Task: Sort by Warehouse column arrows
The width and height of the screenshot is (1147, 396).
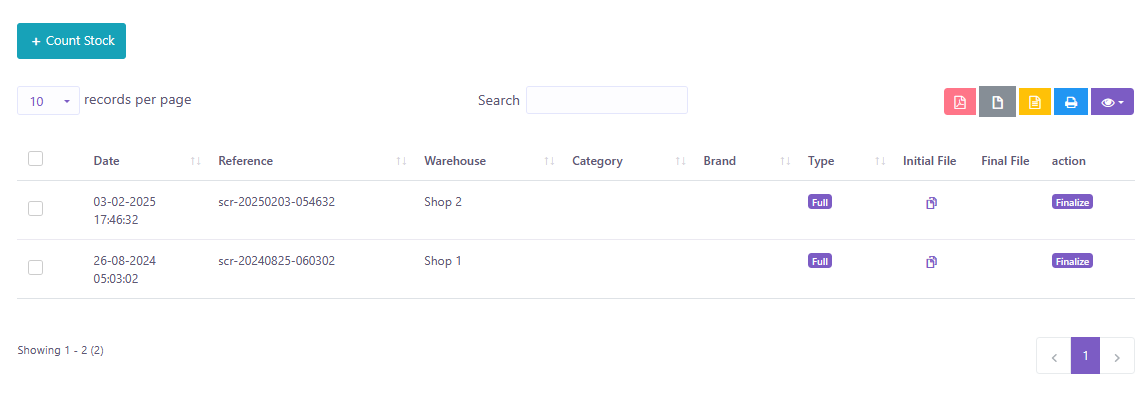Action: 549,161
